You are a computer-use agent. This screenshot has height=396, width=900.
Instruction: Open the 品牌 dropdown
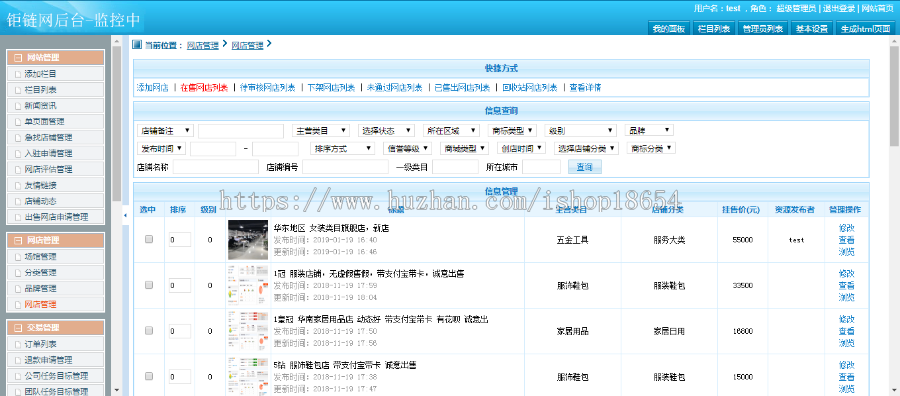(x=649, y=131)
